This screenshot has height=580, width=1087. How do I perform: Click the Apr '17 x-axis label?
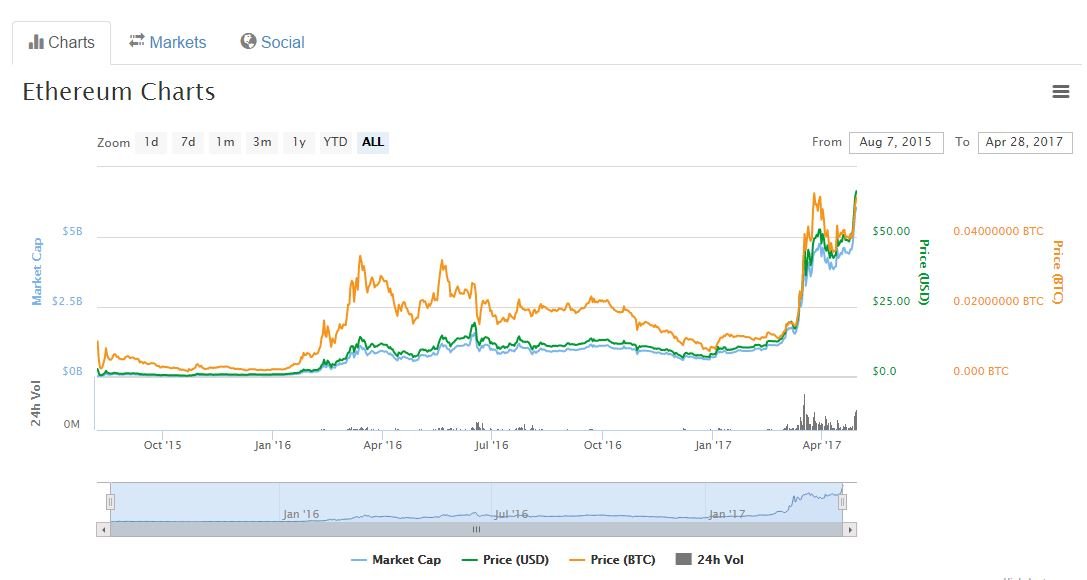pos(821,445)
